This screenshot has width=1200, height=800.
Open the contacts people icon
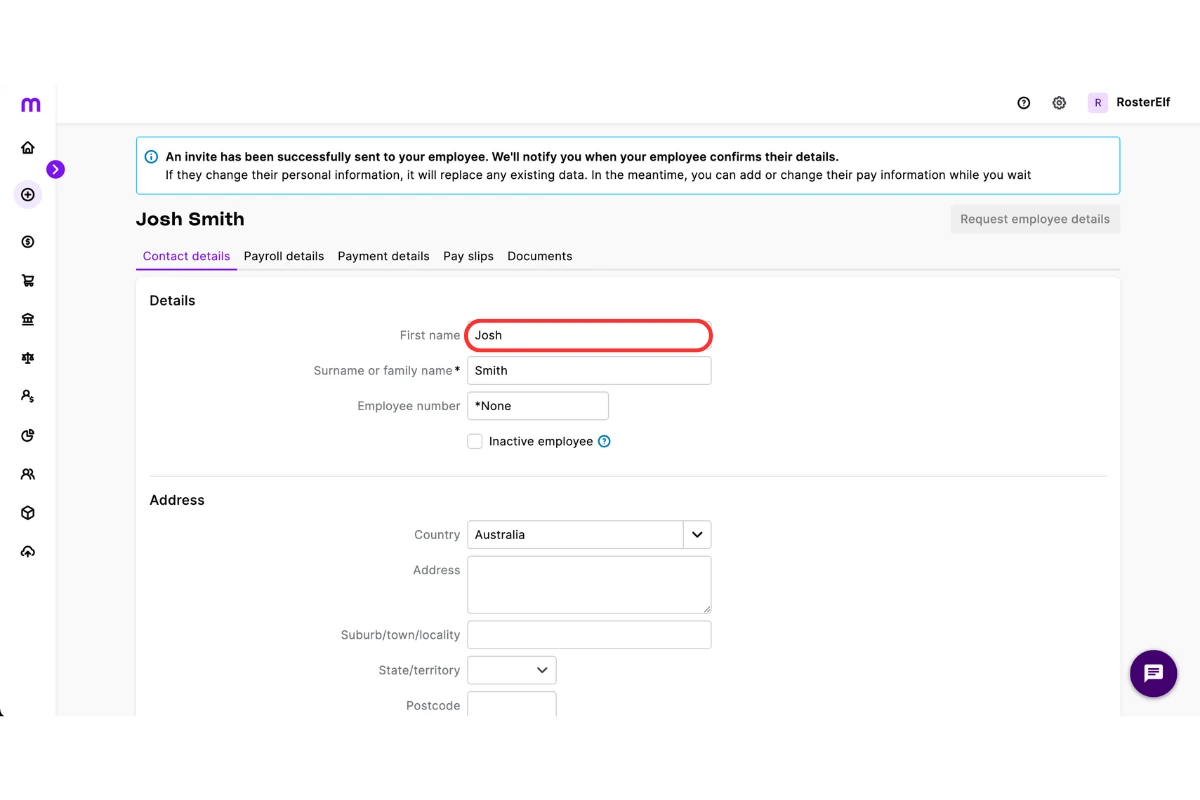28,475
